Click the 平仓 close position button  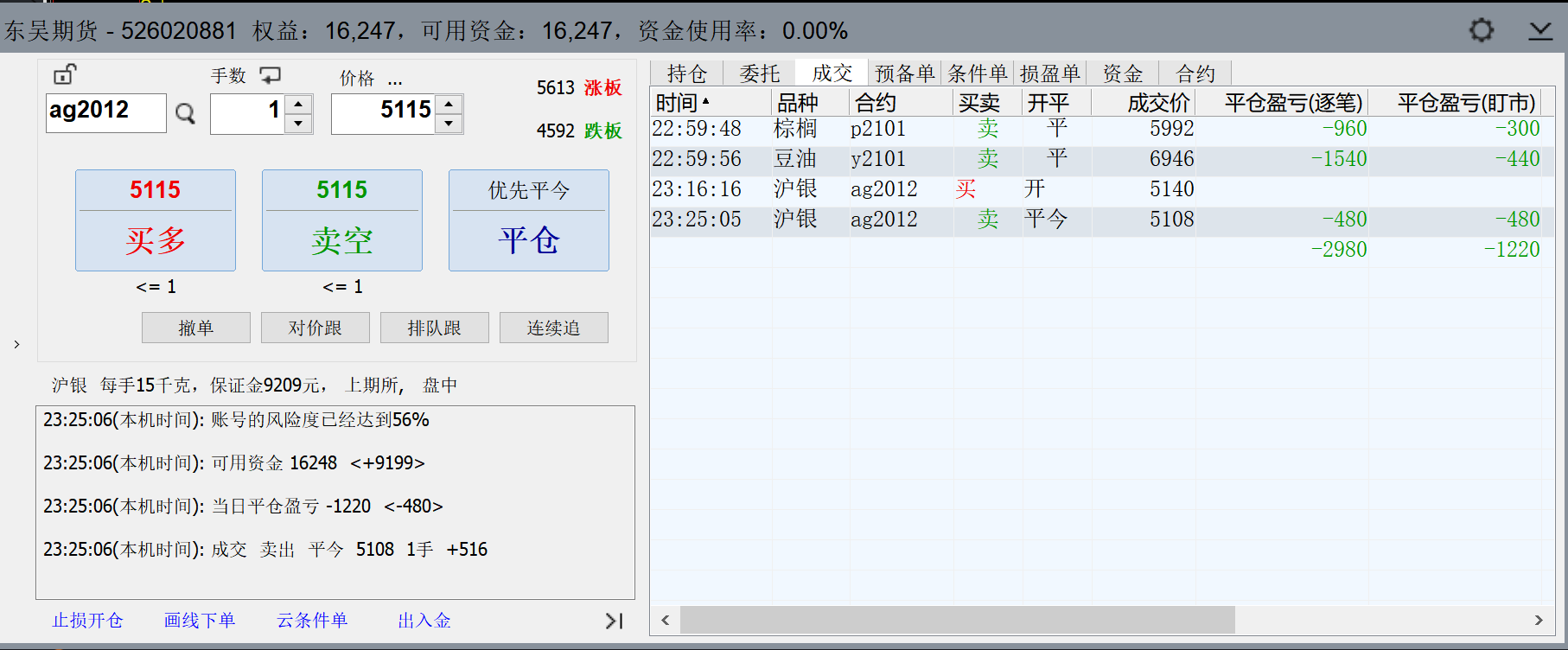529,220
